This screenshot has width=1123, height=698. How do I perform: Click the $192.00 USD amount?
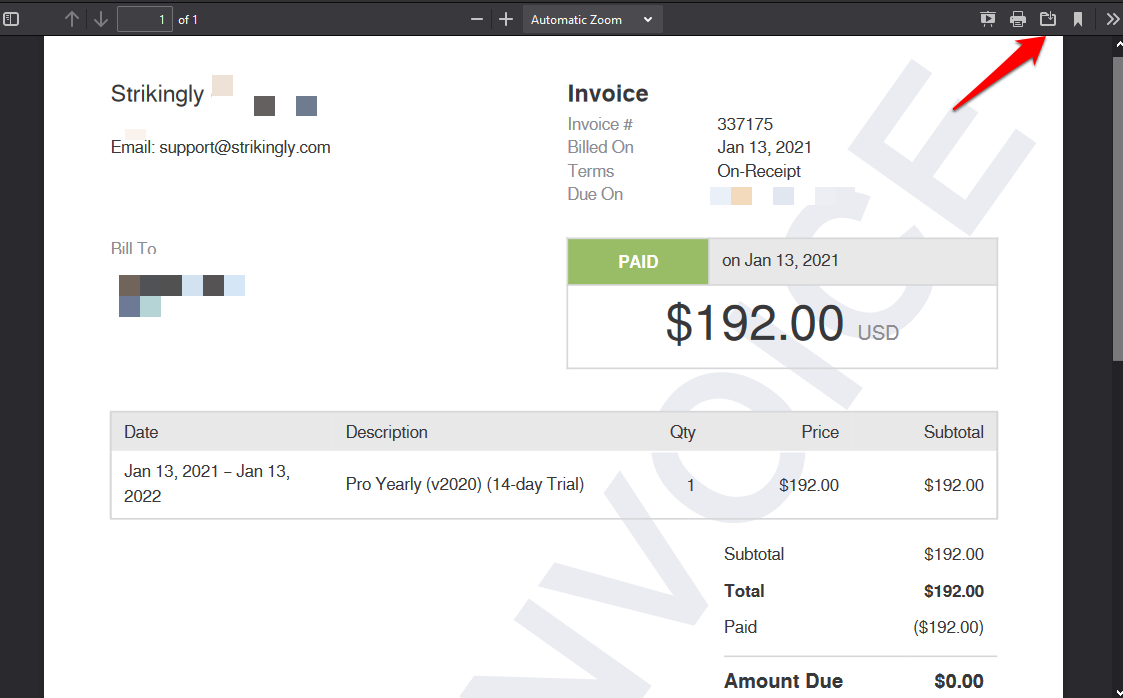coord(782,324)
